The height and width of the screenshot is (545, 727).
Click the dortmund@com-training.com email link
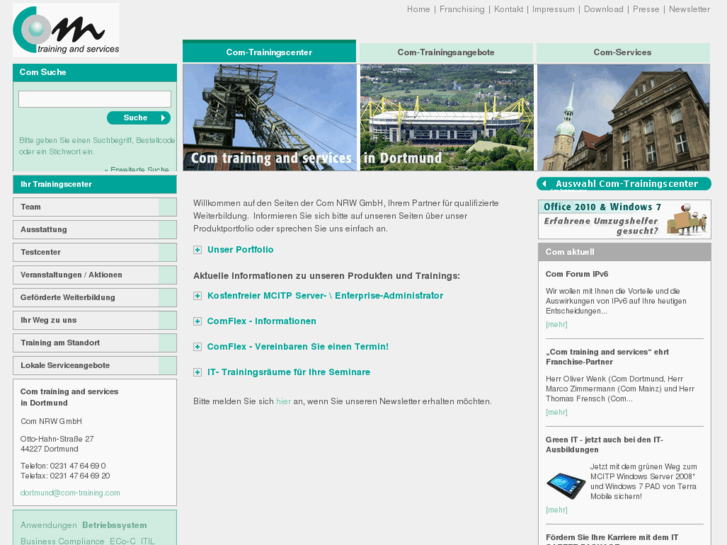[70, 493]
